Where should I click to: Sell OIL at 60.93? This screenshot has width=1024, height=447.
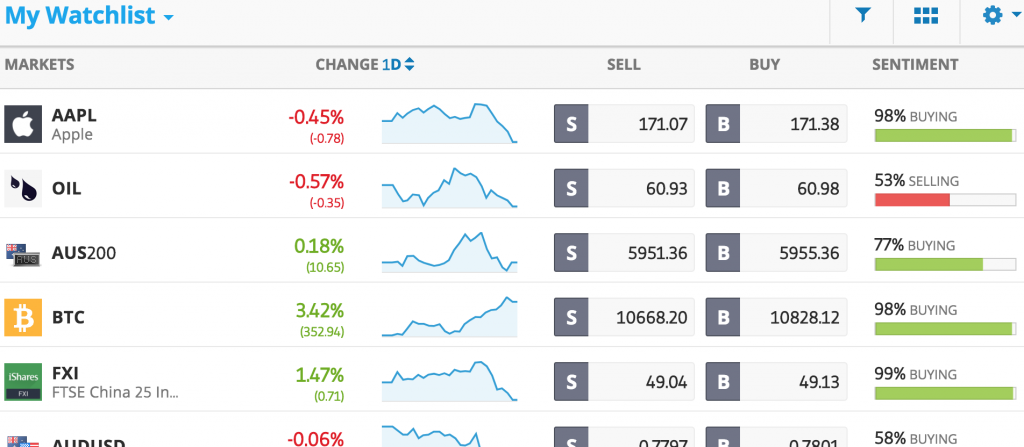(x=624, y=188)
